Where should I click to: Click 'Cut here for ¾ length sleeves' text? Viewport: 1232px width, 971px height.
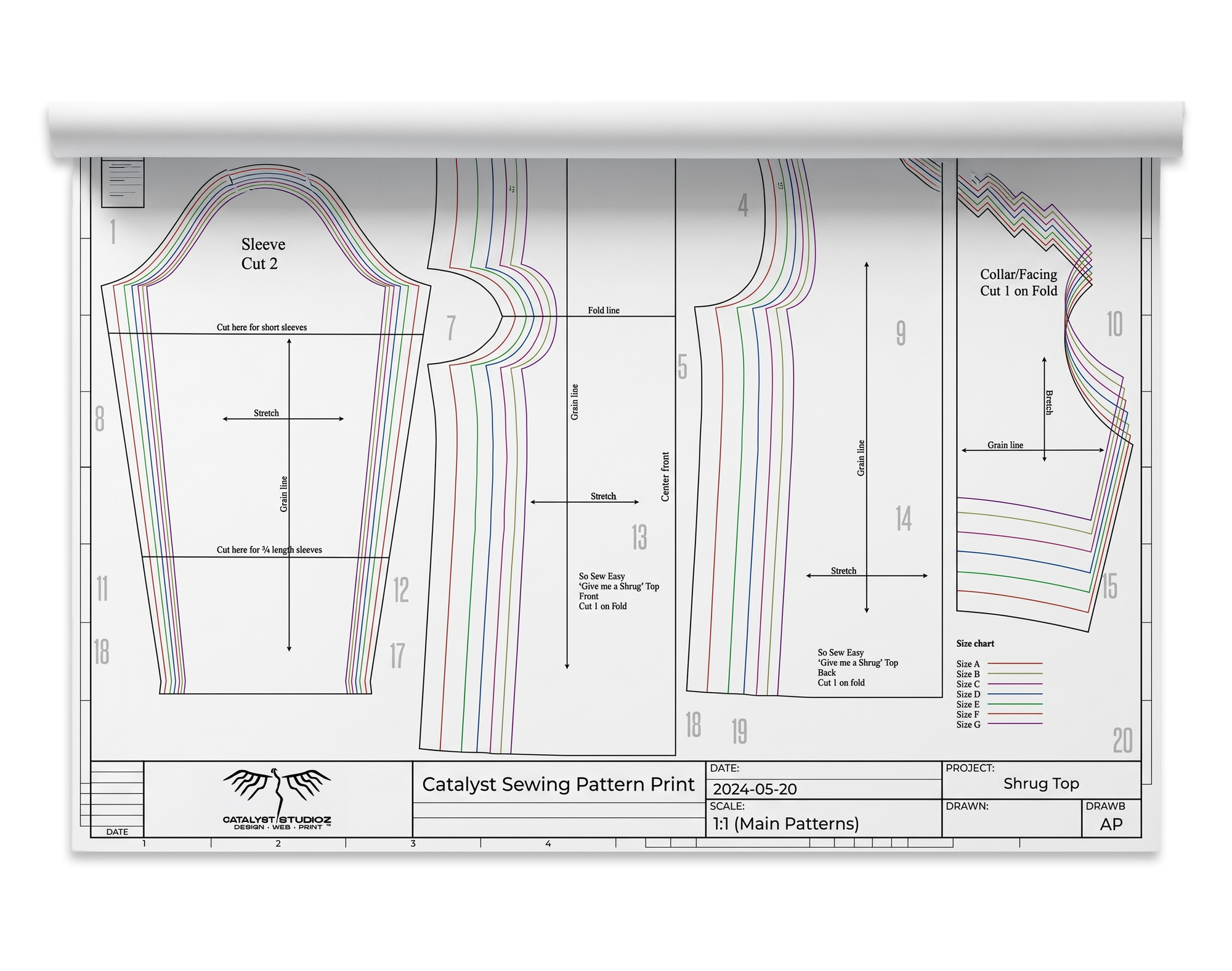click(x=269, y=550)
